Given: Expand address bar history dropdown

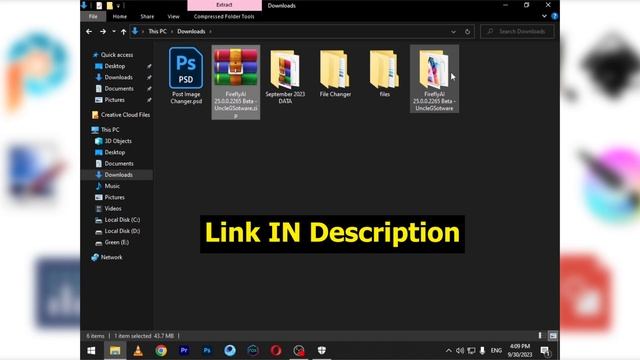Looking at the screenshot, I should 453,31.
